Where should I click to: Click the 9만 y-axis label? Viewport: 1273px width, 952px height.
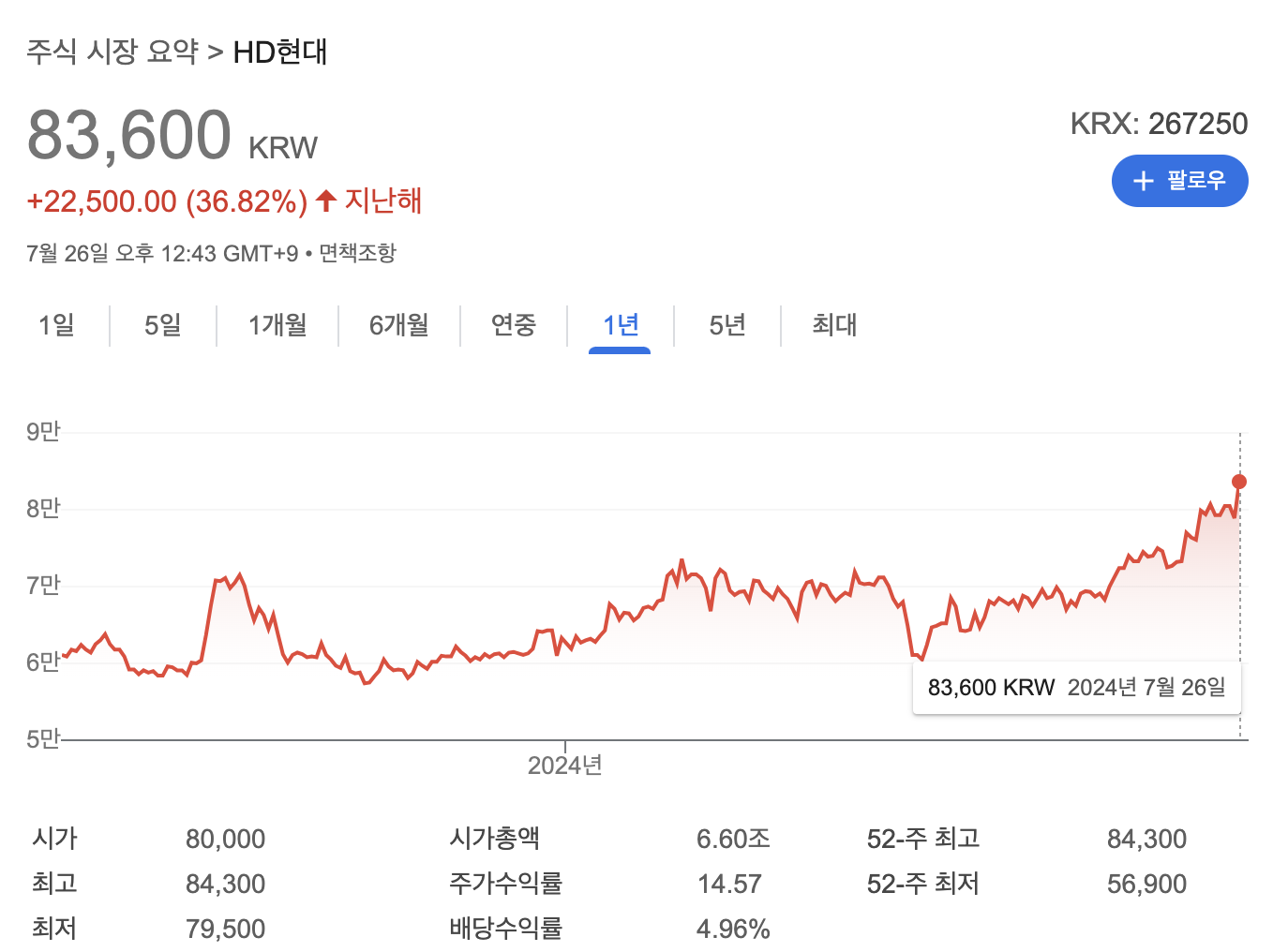43,432
